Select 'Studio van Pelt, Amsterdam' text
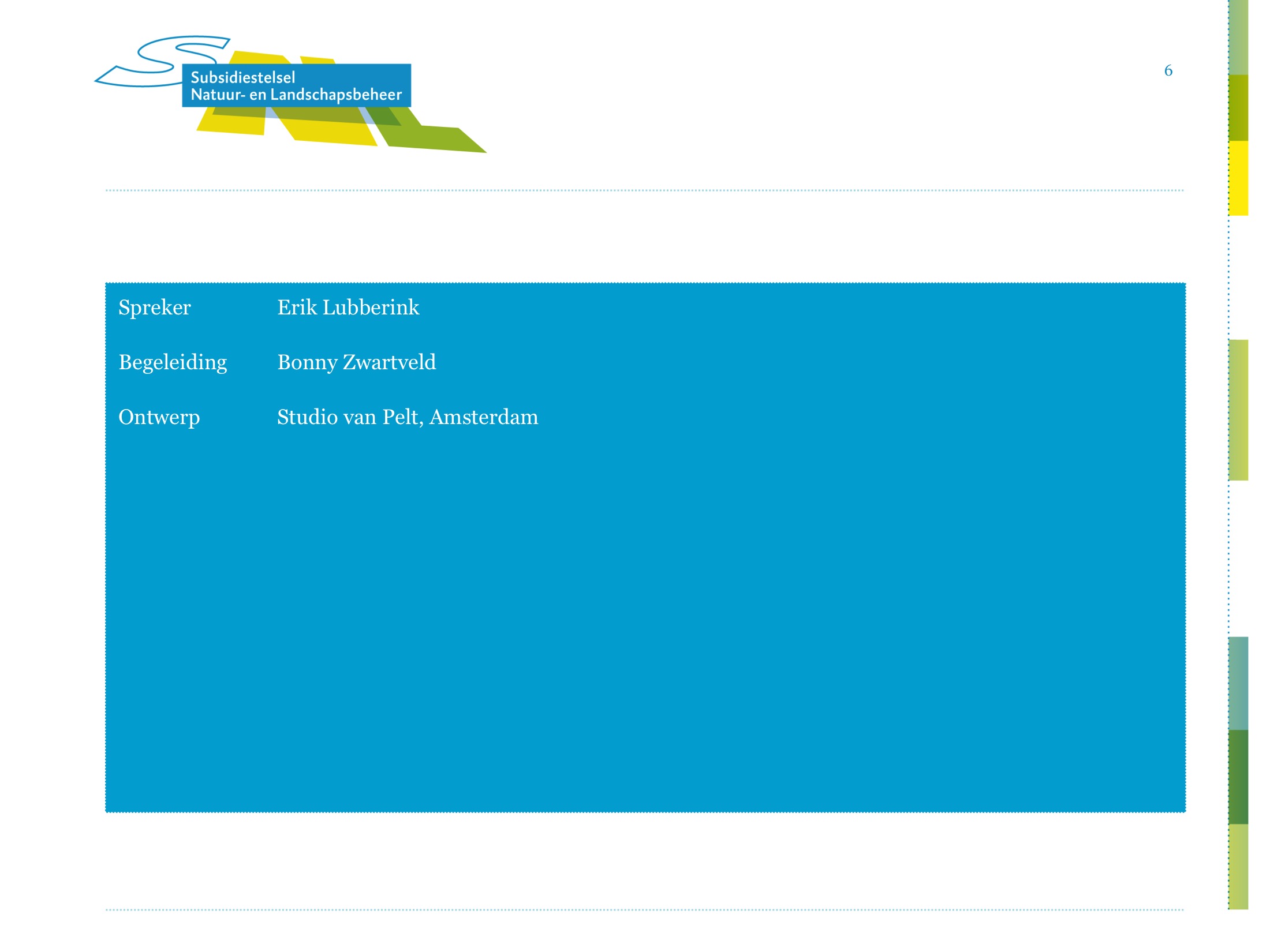This screenshot has height=952, width=1270. 408,417
